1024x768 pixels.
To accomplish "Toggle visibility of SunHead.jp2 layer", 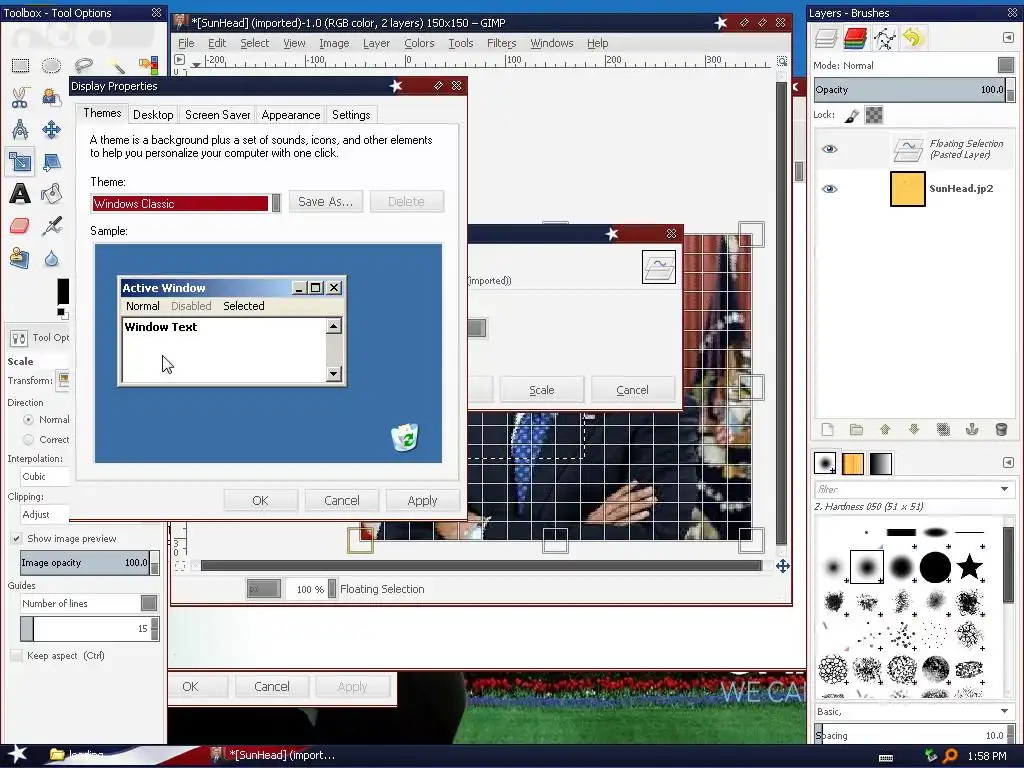I will point(829,189).
